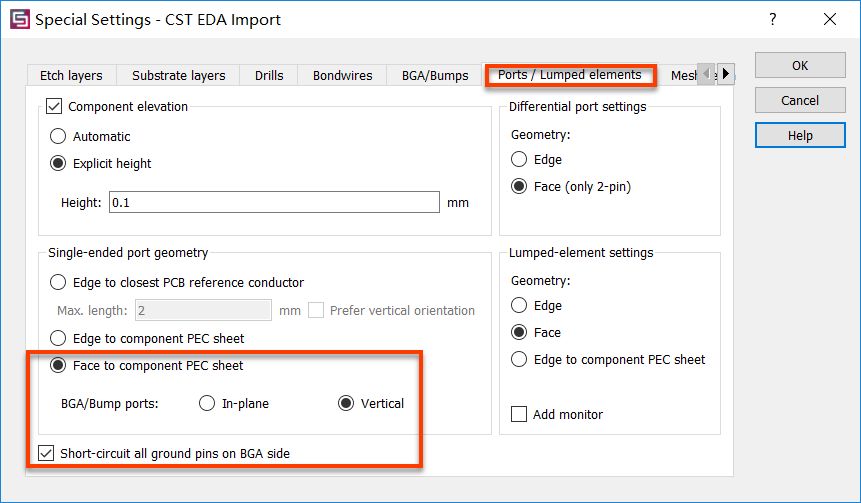Confirm settings with OK button

pyautogui.click(x=800, y=65)
